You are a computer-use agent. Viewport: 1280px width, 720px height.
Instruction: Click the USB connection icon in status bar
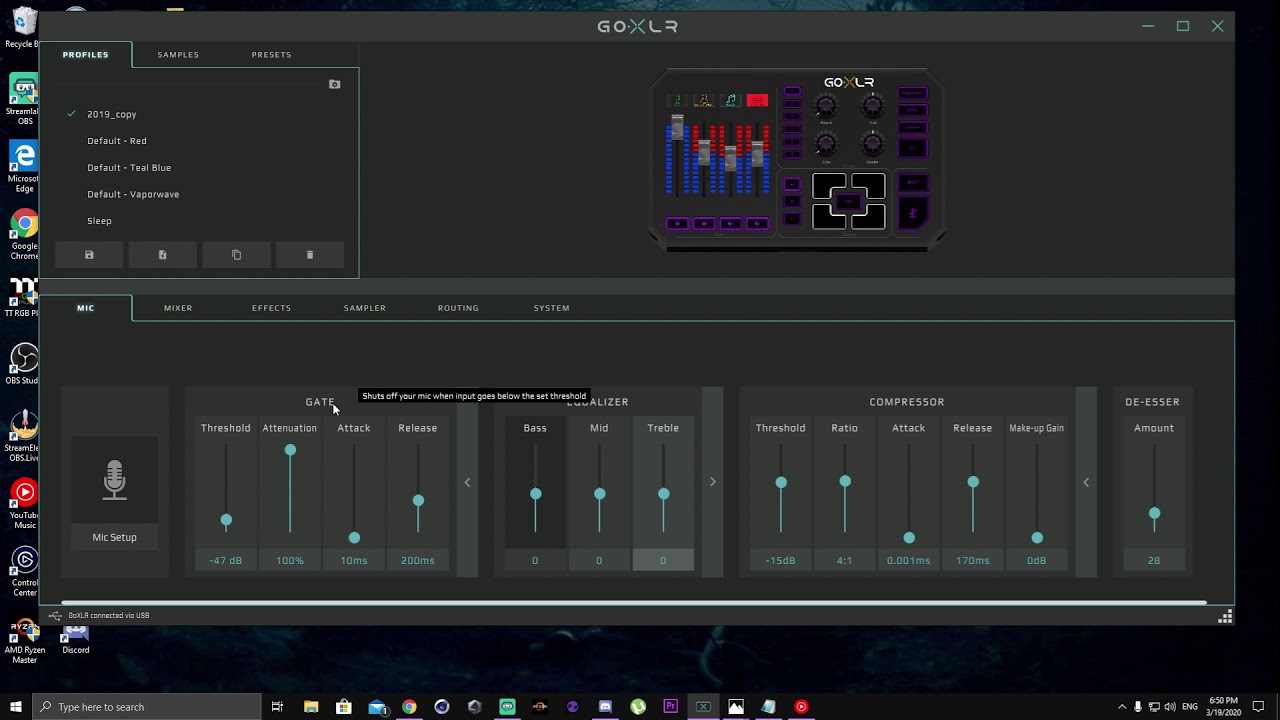coord(55,615)
